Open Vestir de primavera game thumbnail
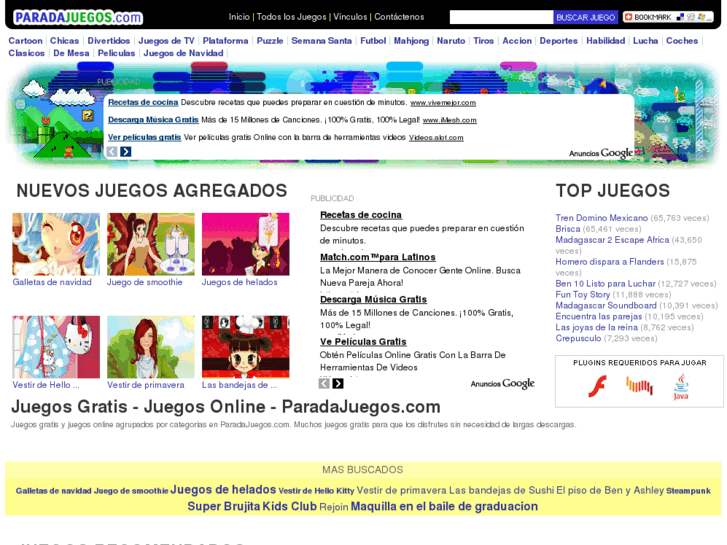This screenshot has height=545, width=727. [x=151, y=347]
